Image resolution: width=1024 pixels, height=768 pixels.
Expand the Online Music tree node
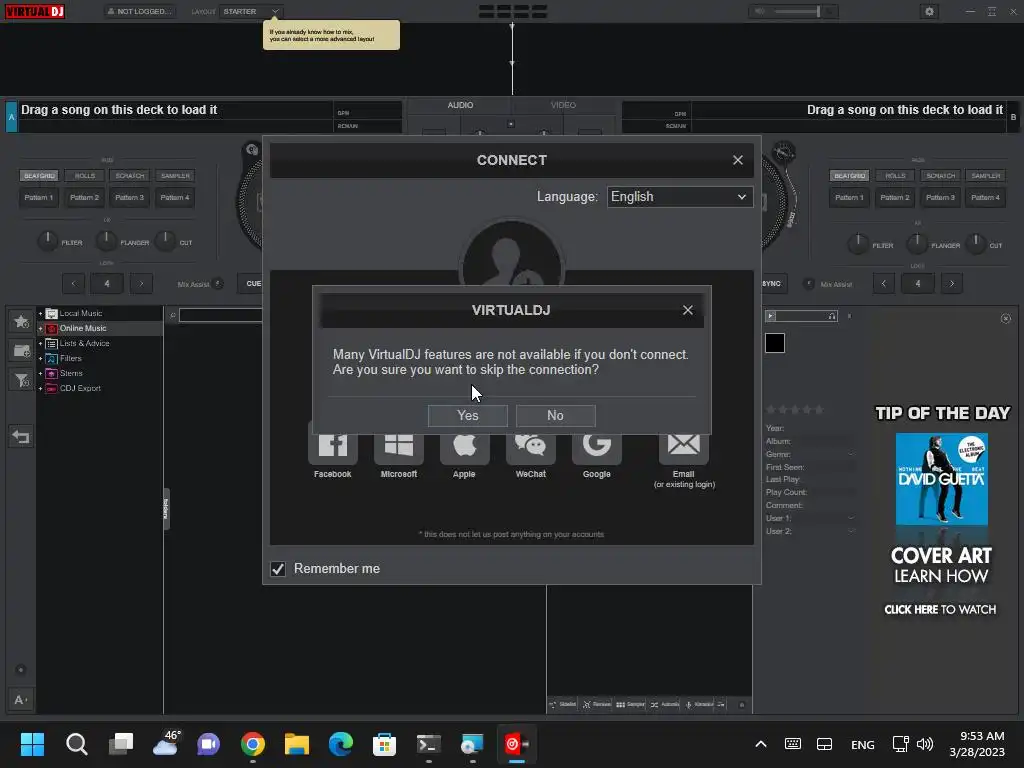click(x=40, y=328)
